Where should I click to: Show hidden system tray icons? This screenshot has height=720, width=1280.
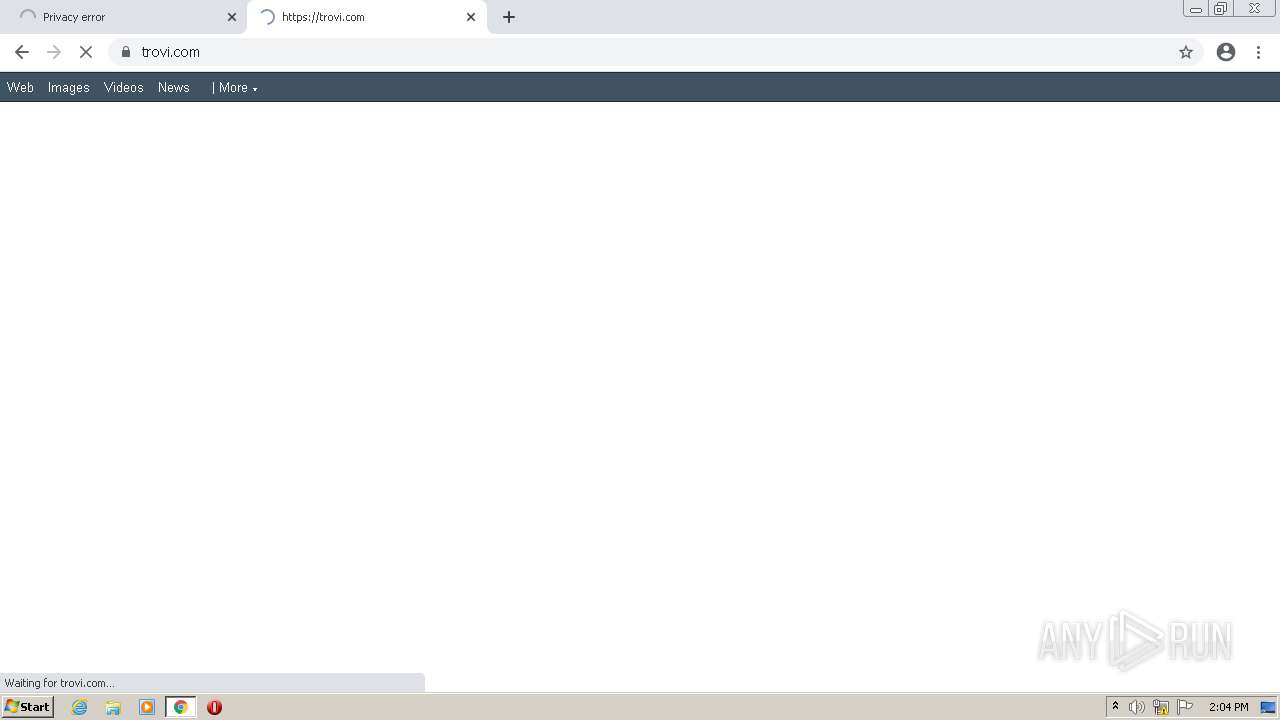pyautogui.click(x=1116, y=707)
